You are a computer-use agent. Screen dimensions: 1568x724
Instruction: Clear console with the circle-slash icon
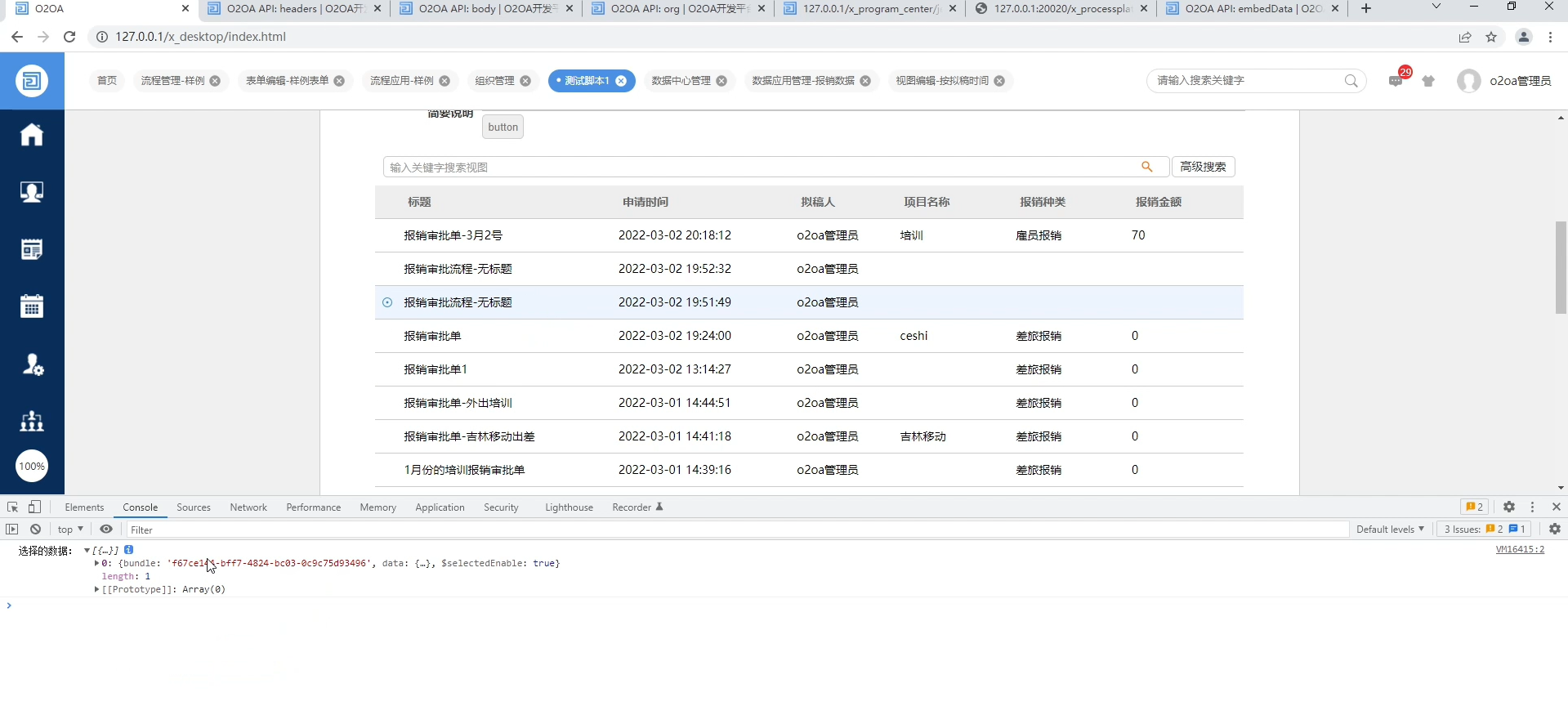pos(35,530)
